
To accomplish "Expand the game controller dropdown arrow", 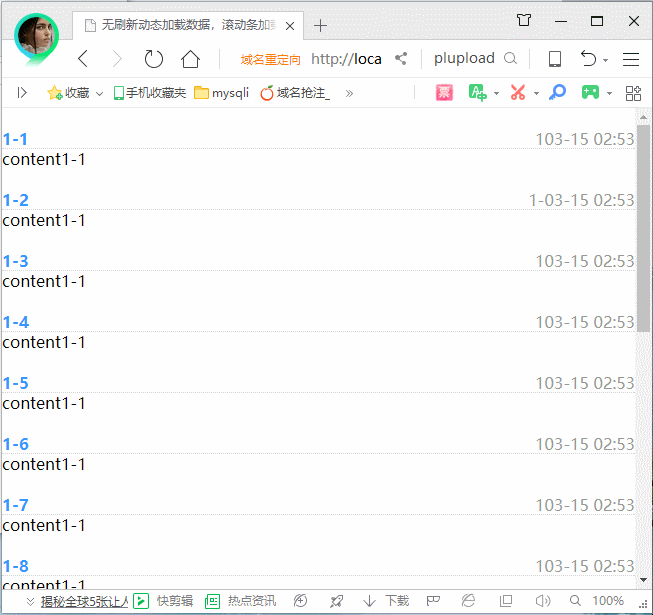I will pyautogui.click(x=609, y=94).
